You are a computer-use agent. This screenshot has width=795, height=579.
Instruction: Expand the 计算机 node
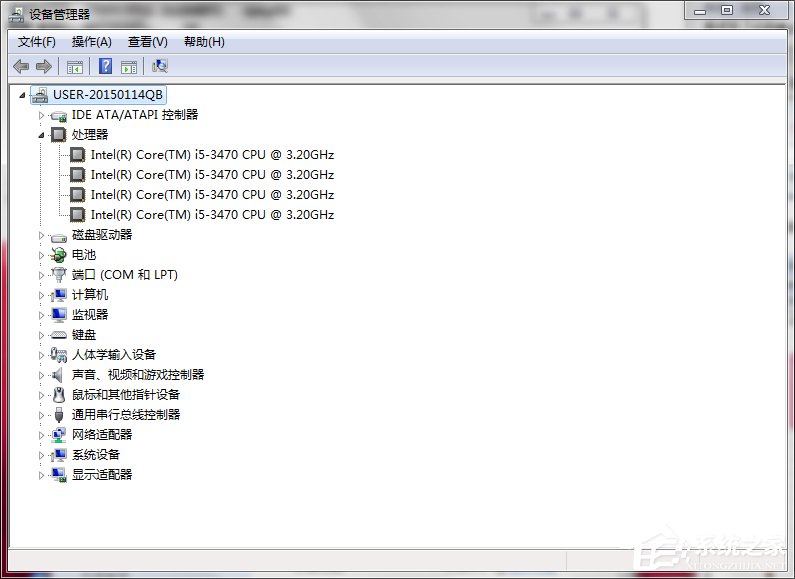pos(41,295)
